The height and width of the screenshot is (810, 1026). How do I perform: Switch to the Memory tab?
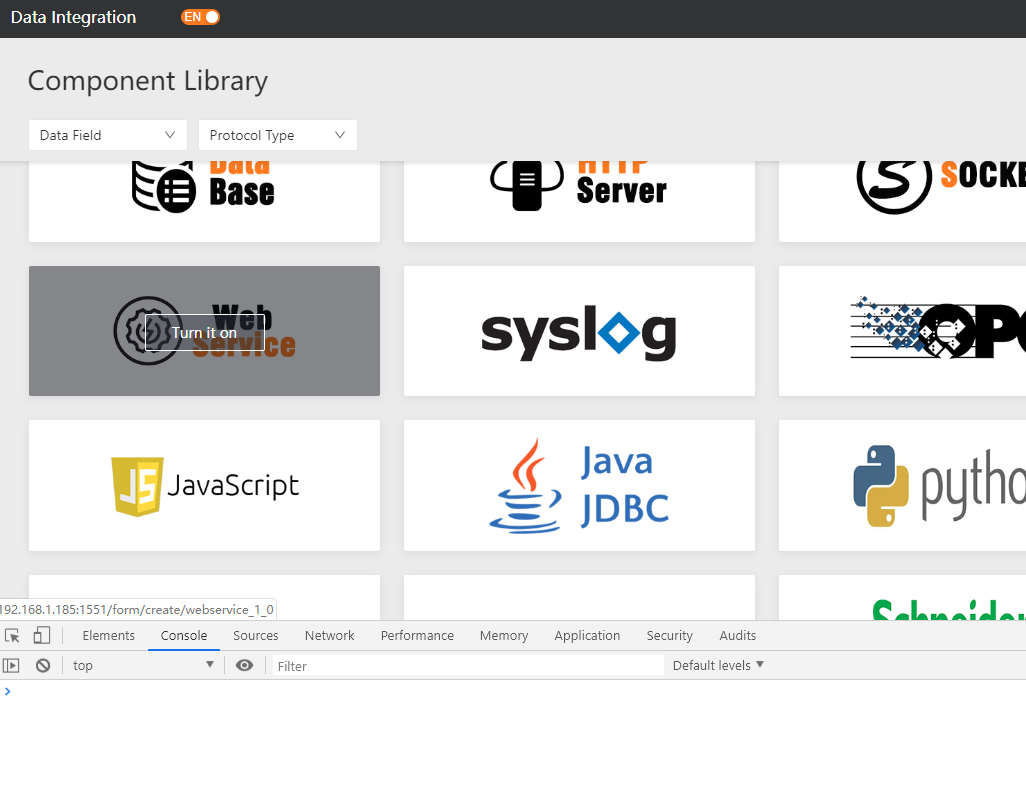click(504, 635)
